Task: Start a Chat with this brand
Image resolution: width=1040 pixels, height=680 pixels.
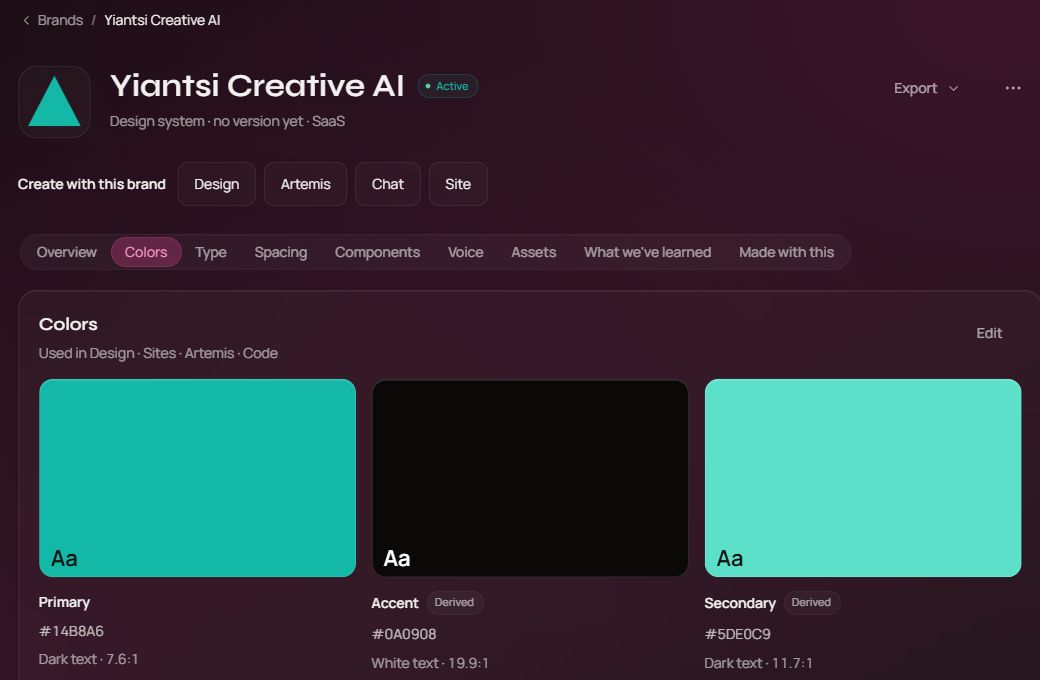Action: pos(387,184)
